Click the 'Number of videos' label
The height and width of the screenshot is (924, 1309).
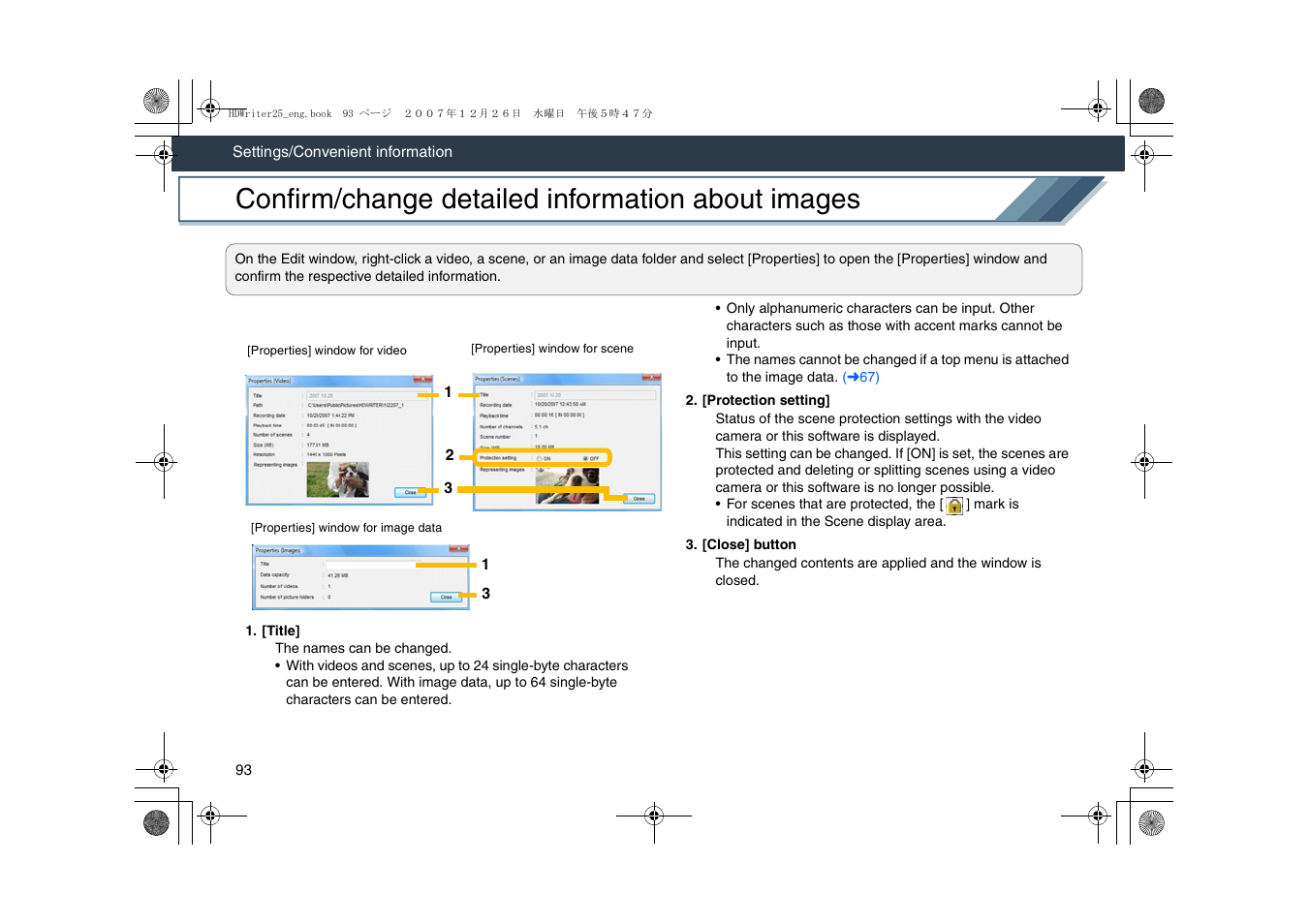point(279,586)
